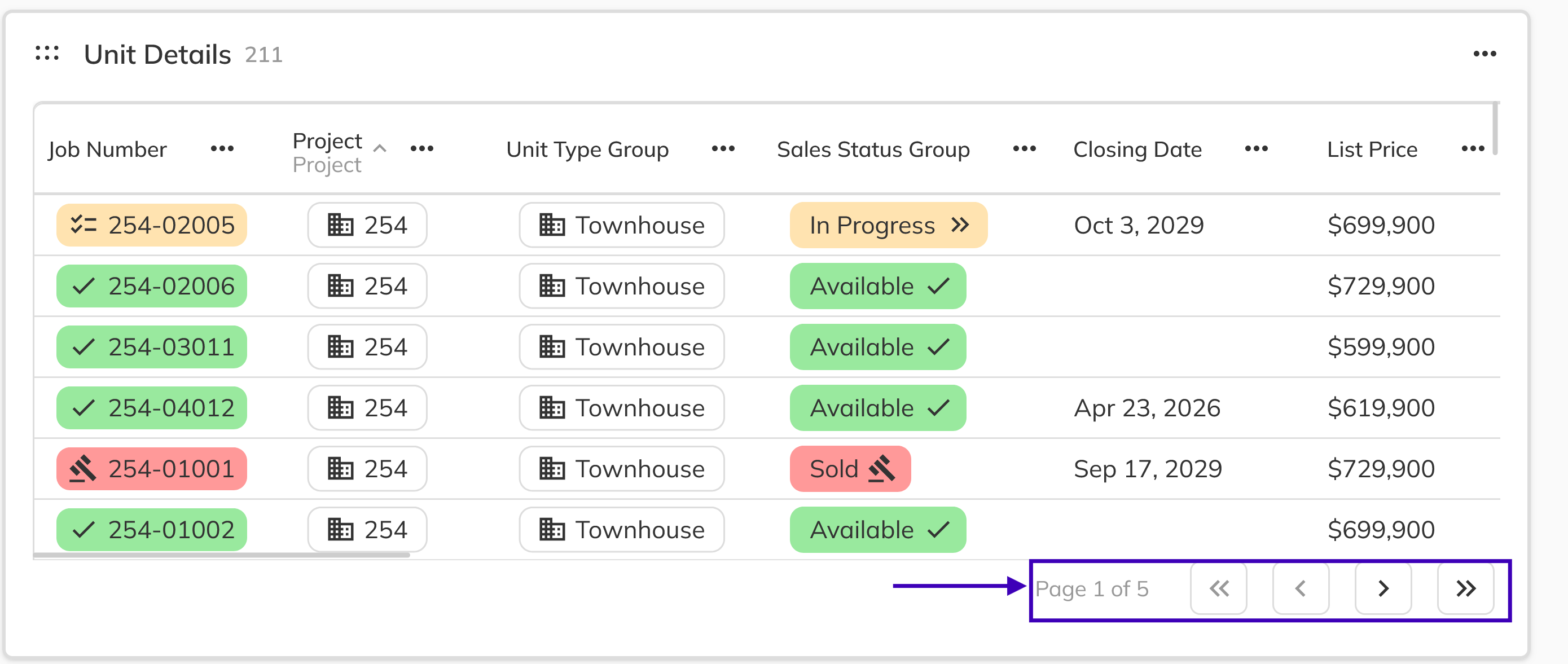Click Available status in row 254-04012
This screenshot has width=1568, height=664.
pos(878,408)
